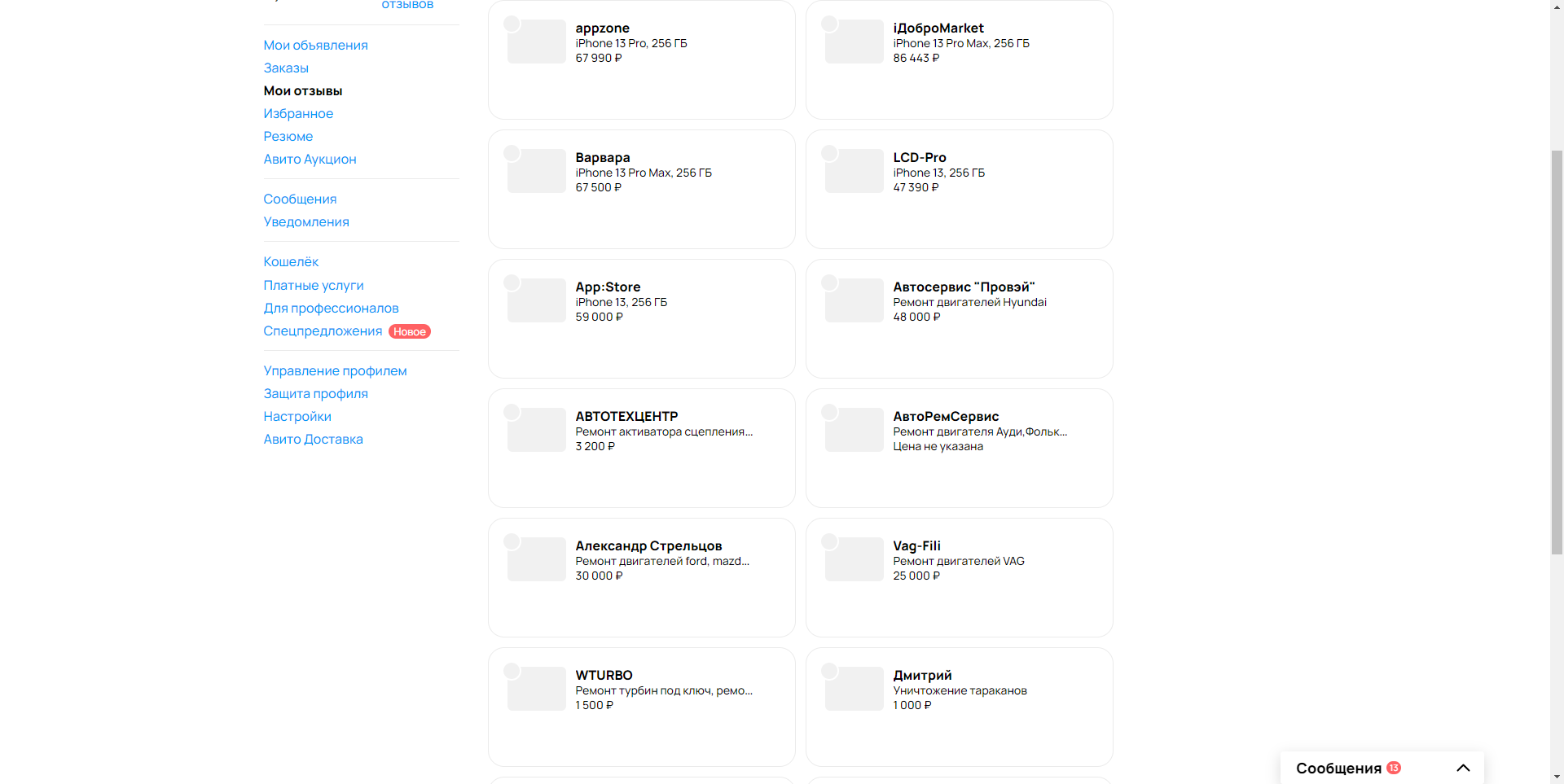Viewport: 1564px width, 784px height.
Task: Click the 13 unread messages badge
Action: pyautogui.click(x=1394, y=768)
